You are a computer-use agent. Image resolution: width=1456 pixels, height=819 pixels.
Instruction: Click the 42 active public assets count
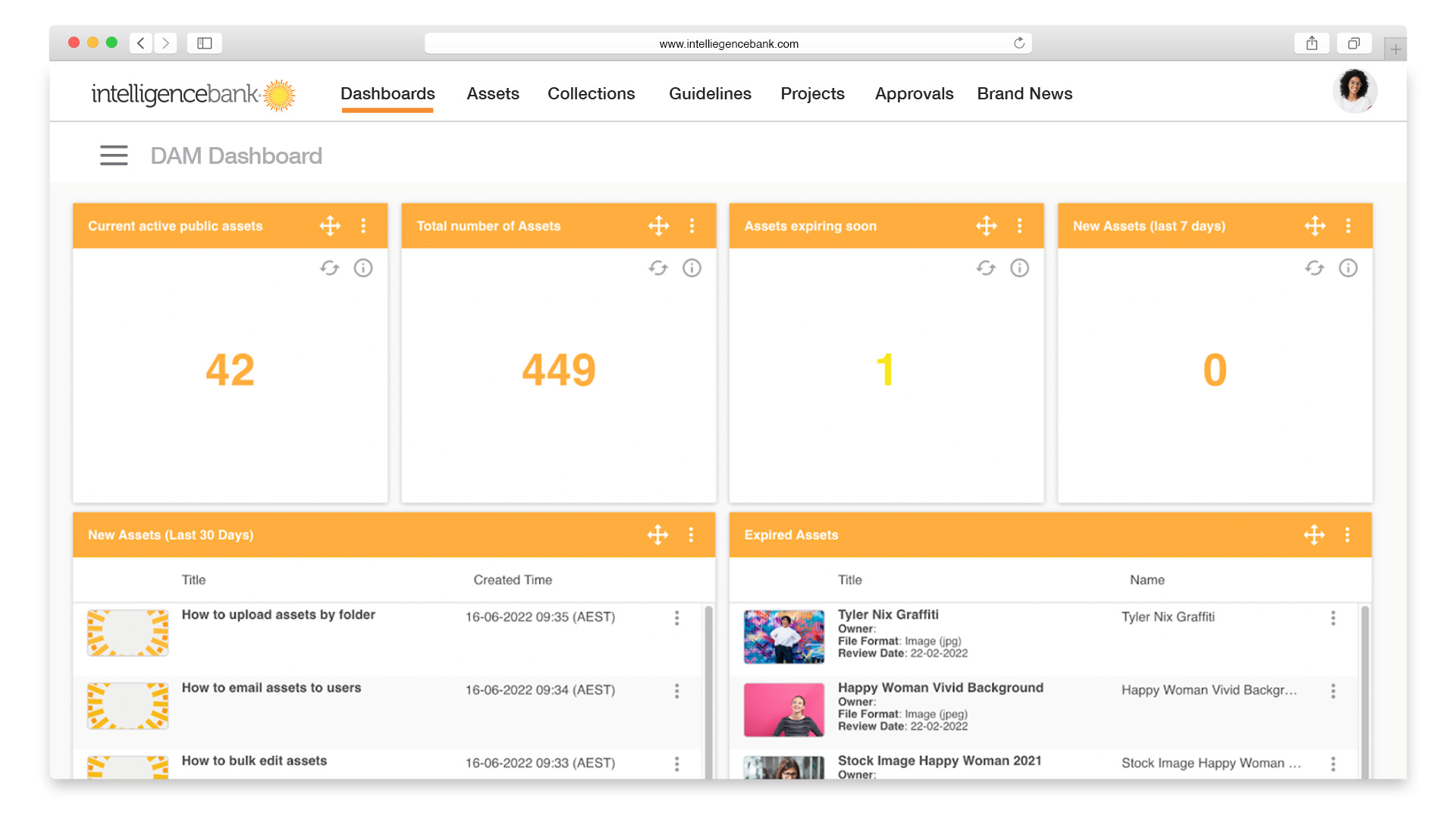230,370
